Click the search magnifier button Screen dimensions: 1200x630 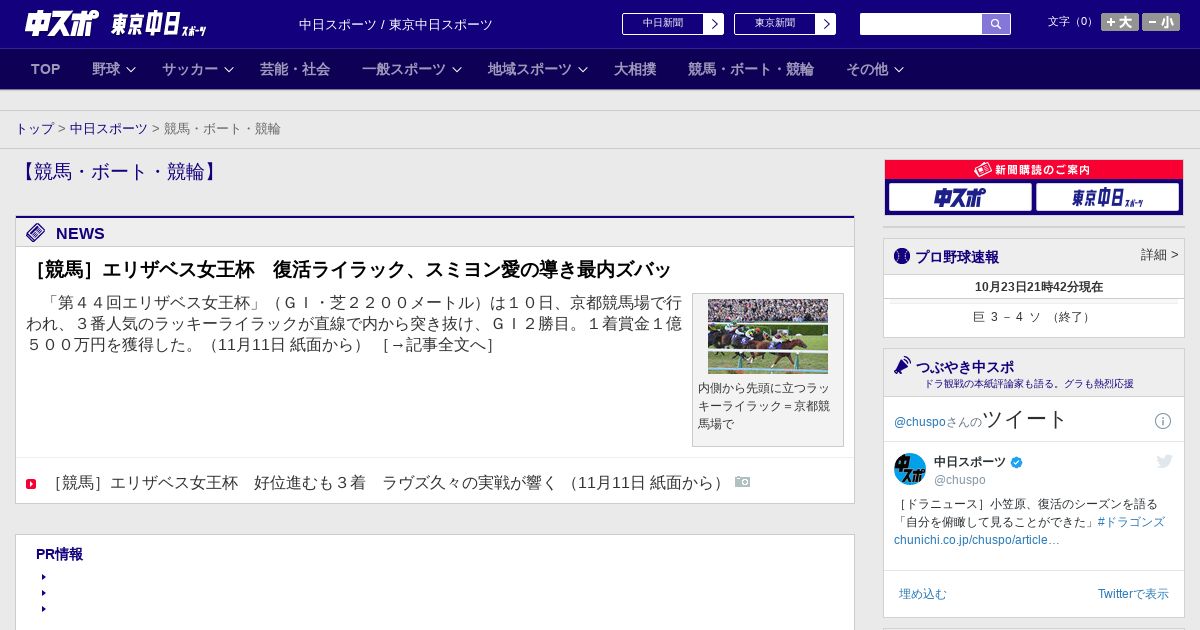click(996, 24)
